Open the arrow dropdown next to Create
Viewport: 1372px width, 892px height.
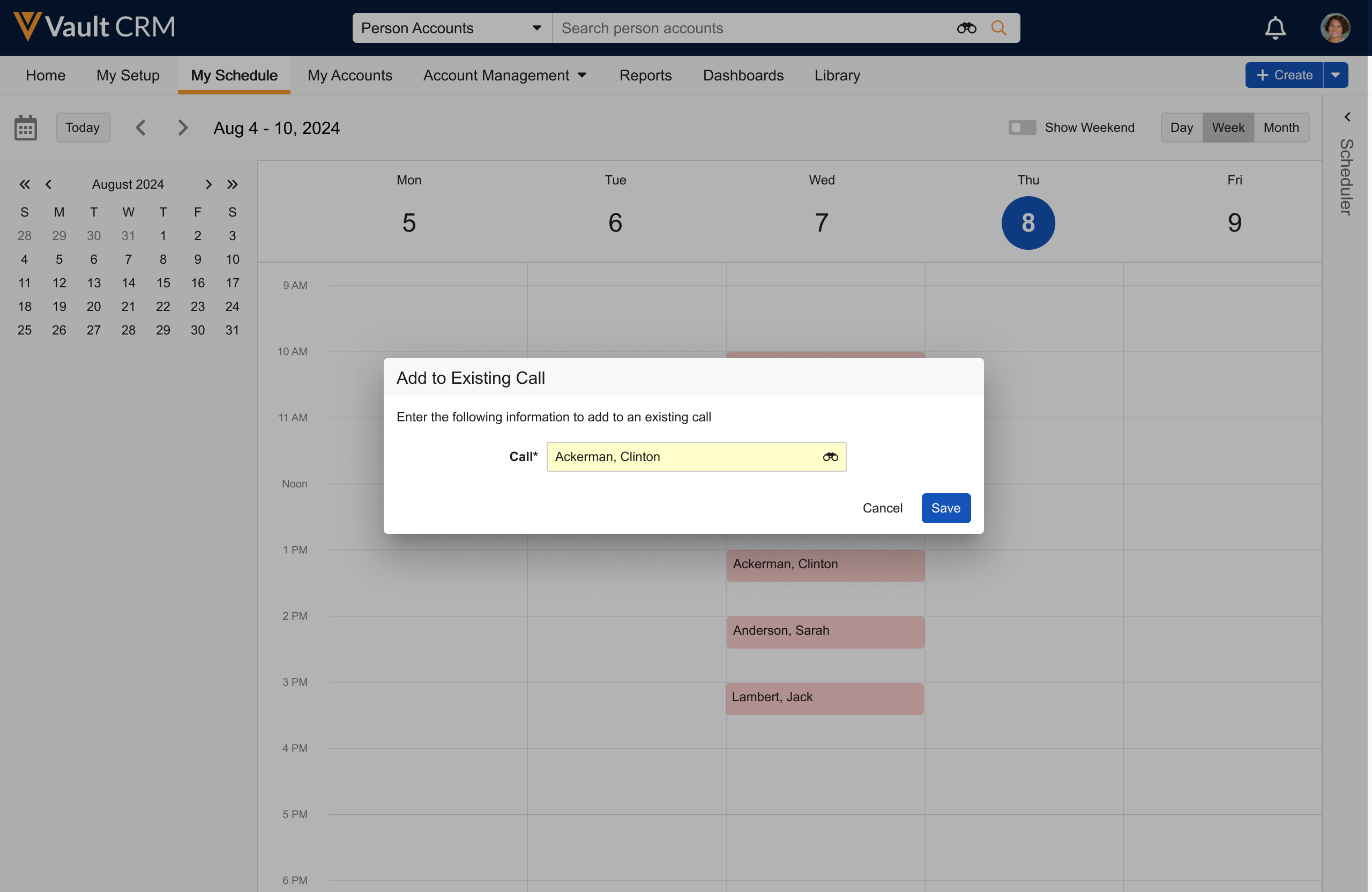click(1335, 76)
